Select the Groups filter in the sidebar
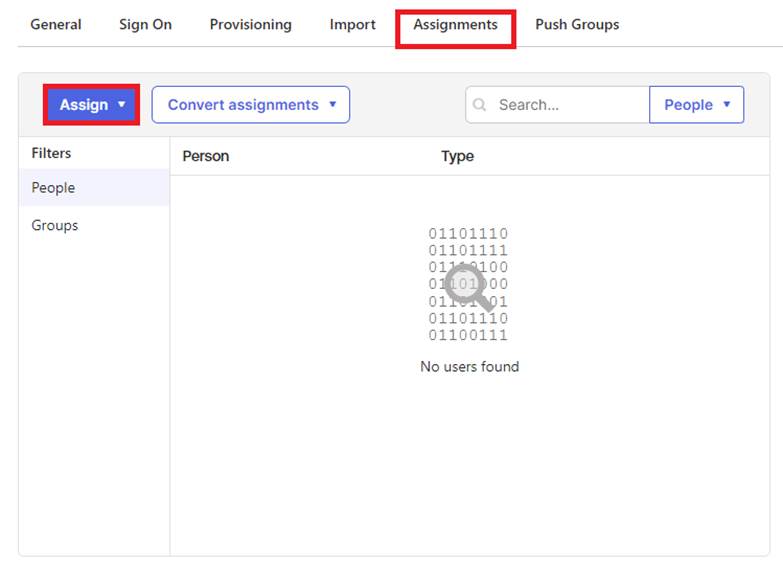The image size is (783, 563). click(x=55, y=226)
